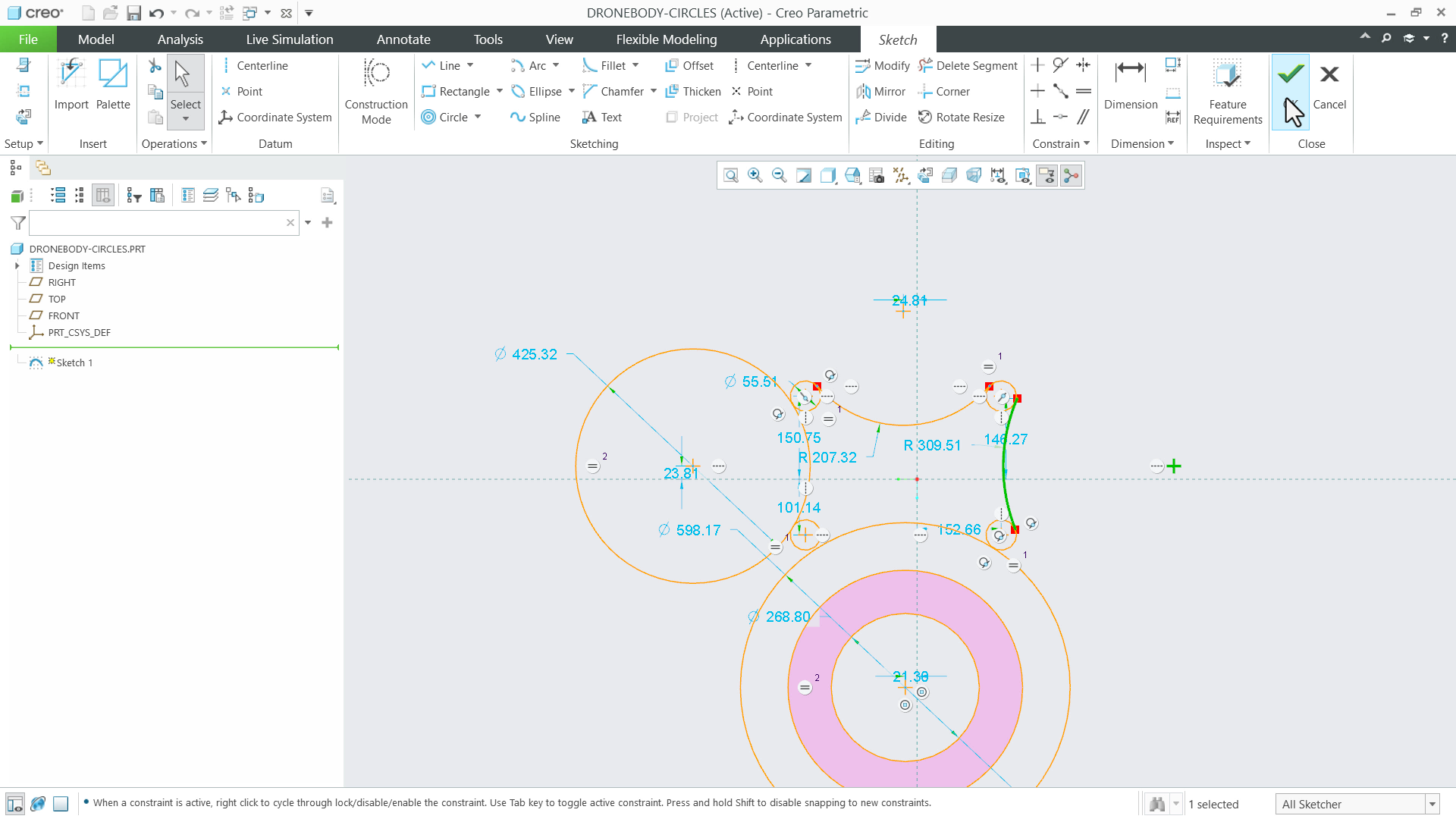Switch to the folder browser panel icon
The image size is (1456, 819).
[x=43, y=168]
